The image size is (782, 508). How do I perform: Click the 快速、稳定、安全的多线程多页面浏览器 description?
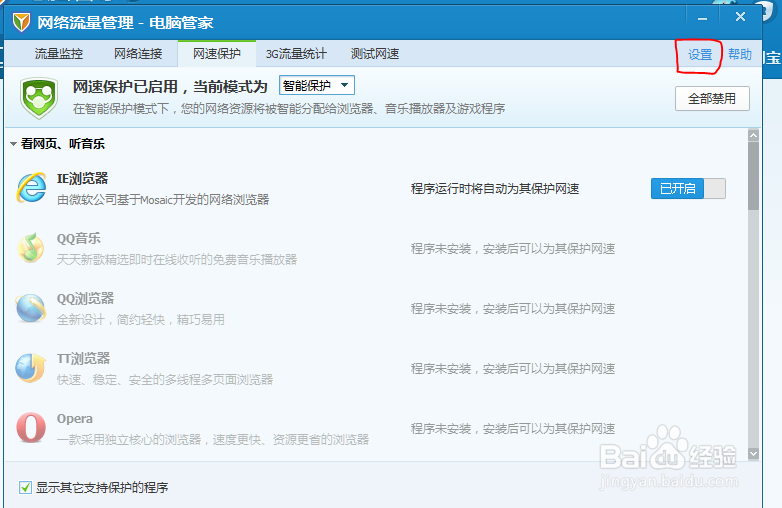coord(165,380)
